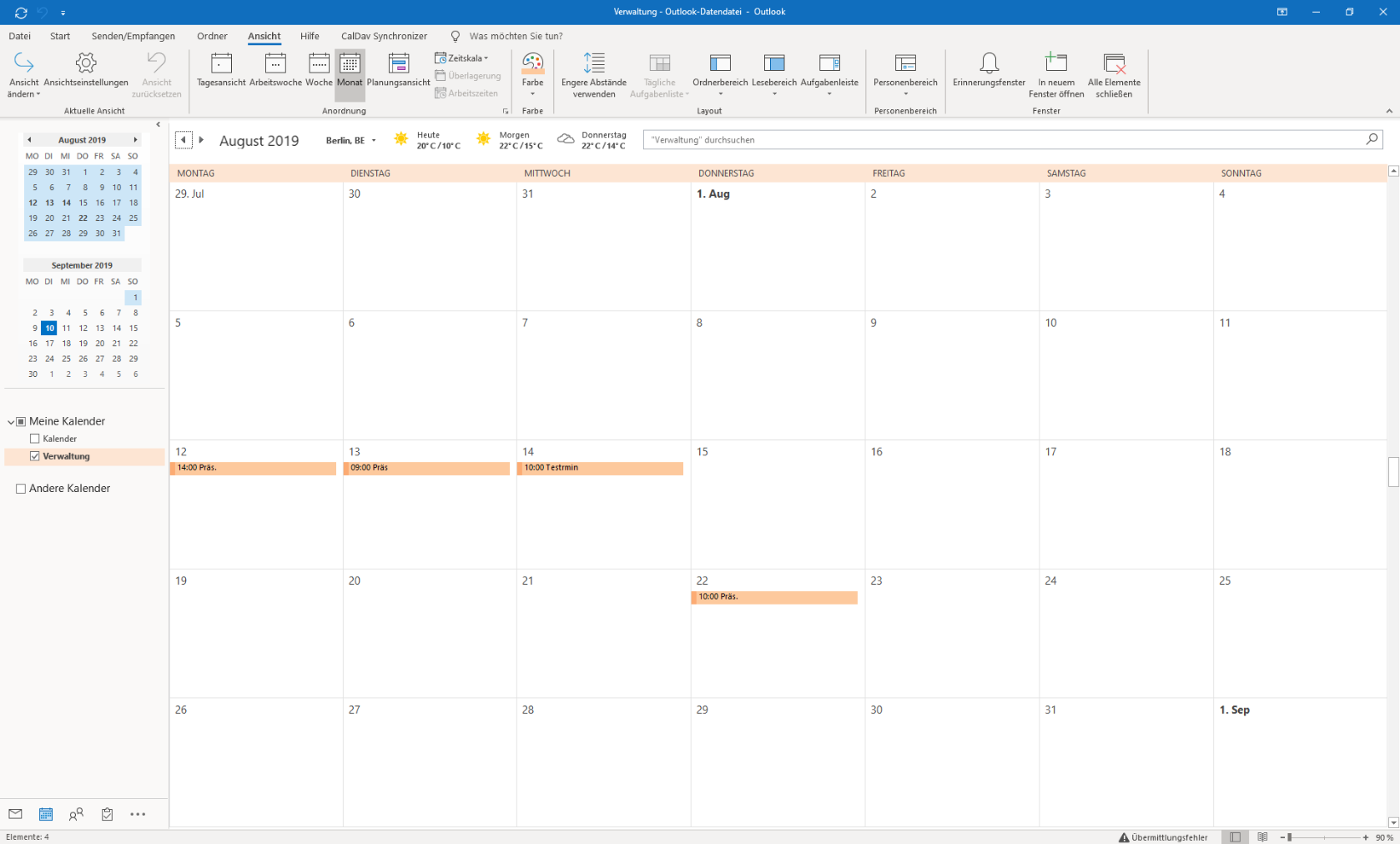
Task: Open the Start ribbon tab
Action: point(60,36)
